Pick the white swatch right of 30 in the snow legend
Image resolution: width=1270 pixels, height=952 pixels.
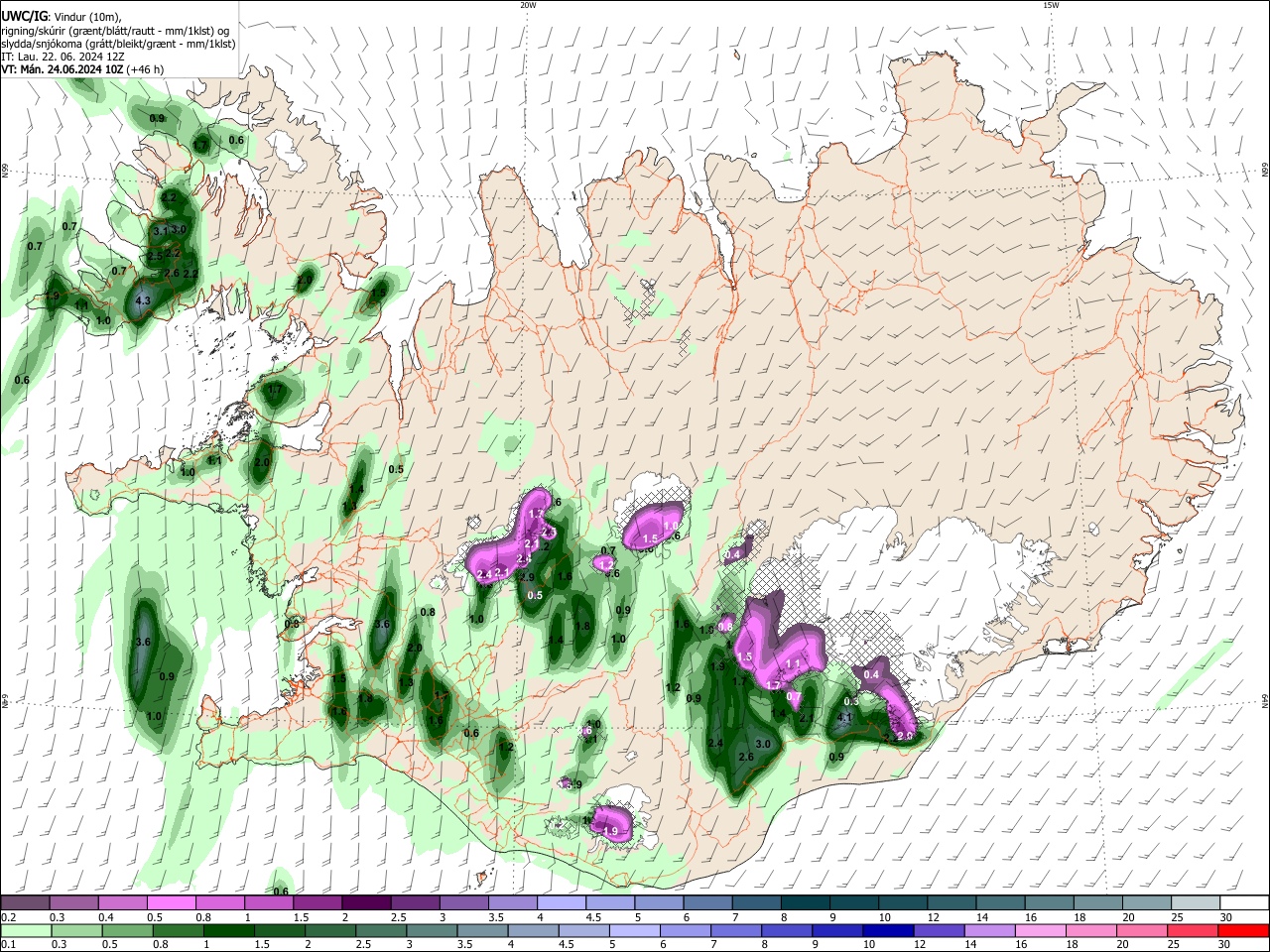1243,903
